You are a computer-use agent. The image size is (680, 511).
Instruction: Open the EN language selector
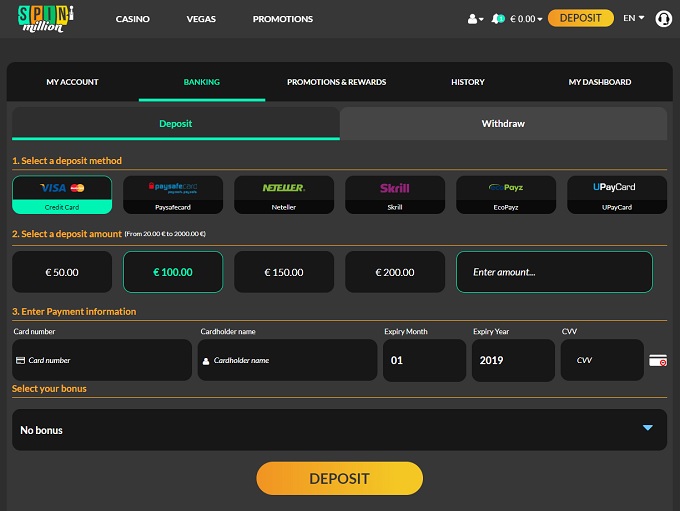633,18
